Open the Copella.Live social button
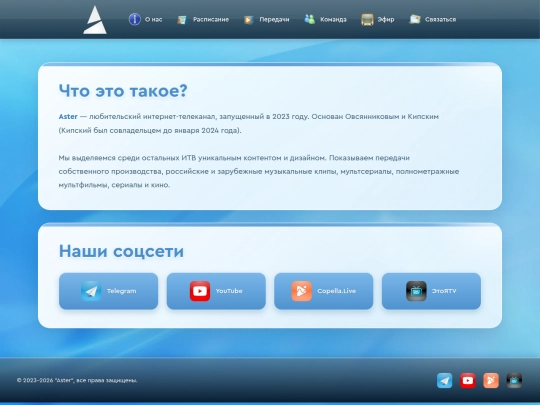Image resolution: width=540 pixels, height=405 pixels. point(324,291)
